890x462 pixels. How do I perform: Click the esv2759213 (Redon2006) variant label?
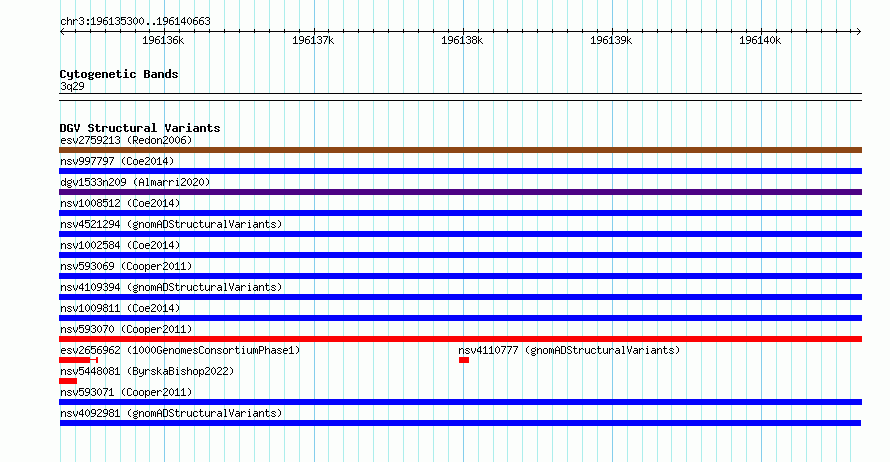[x=126, y=140]
